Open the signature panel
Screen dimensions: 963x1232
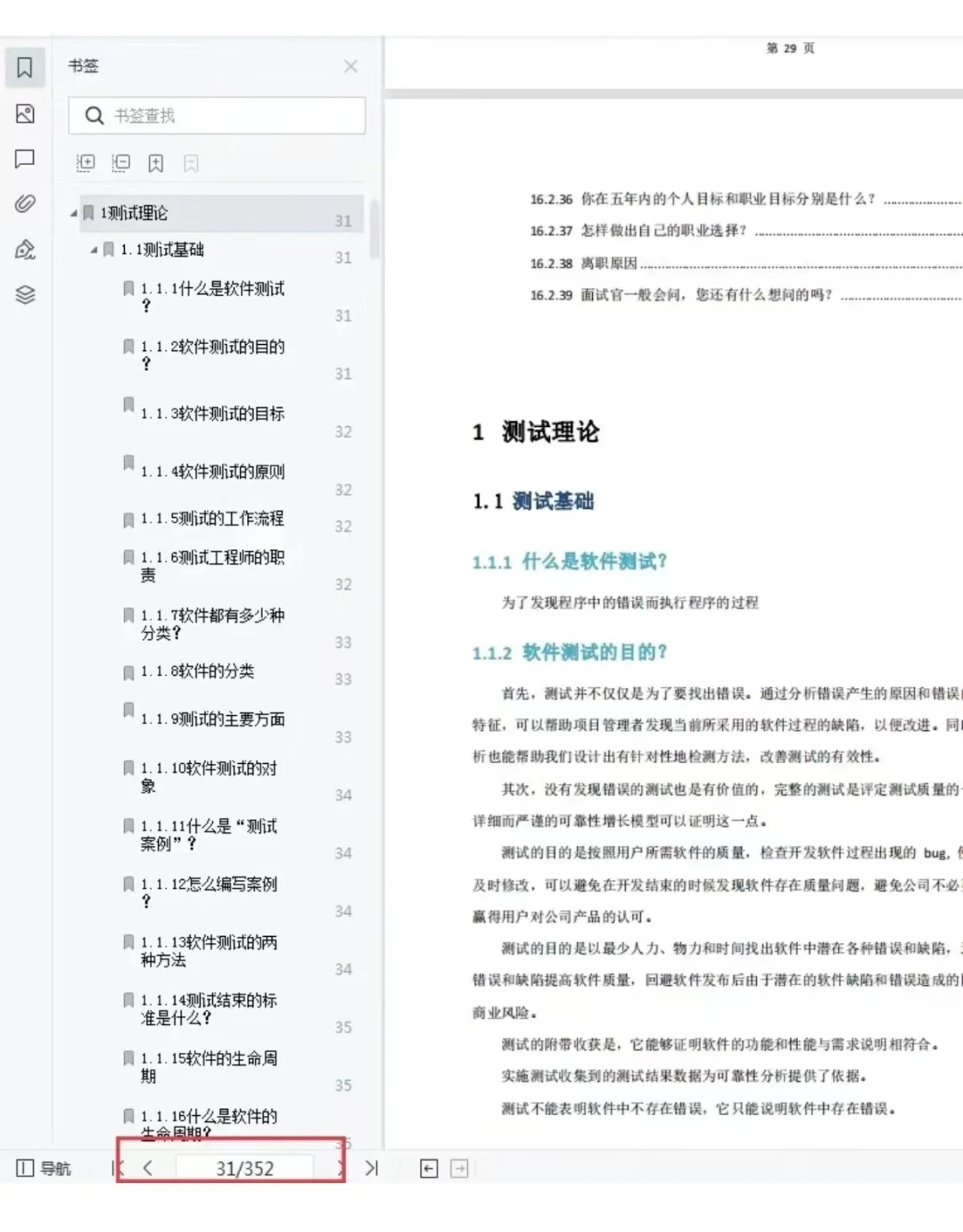[24, 250]
